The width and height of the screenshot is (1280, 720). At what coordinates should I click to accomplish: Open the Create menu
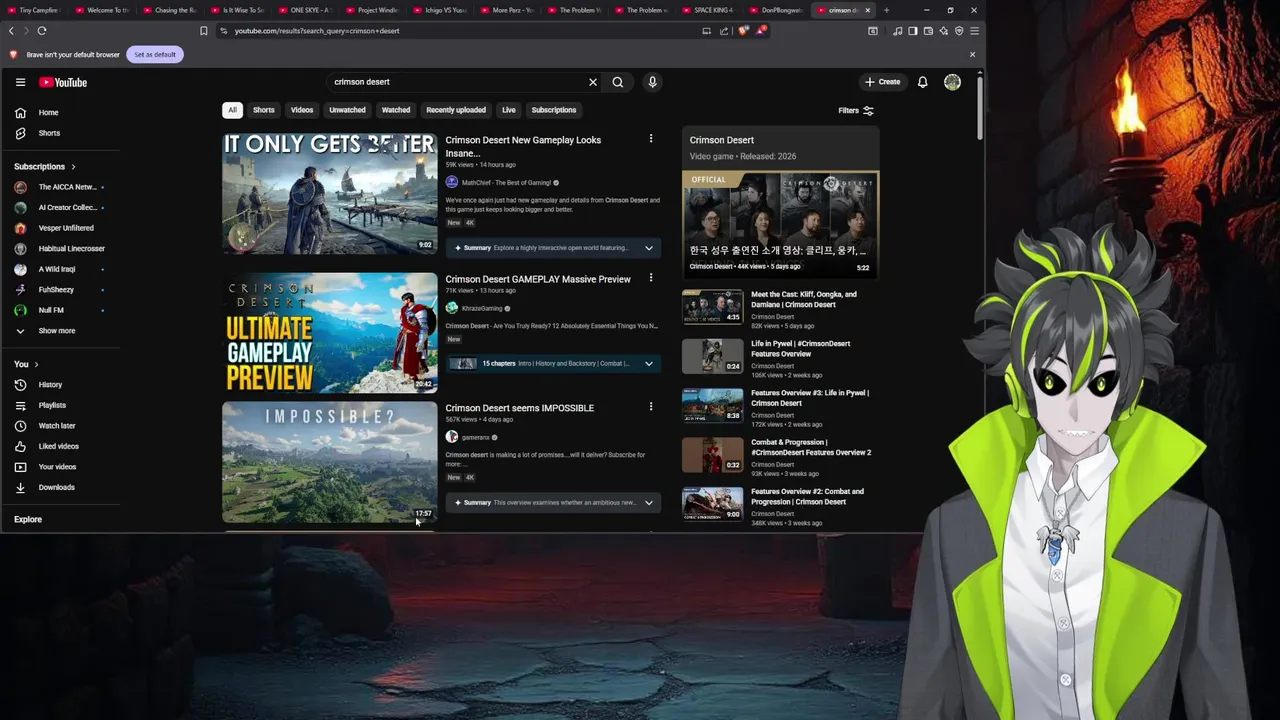[x=883, y=82]
